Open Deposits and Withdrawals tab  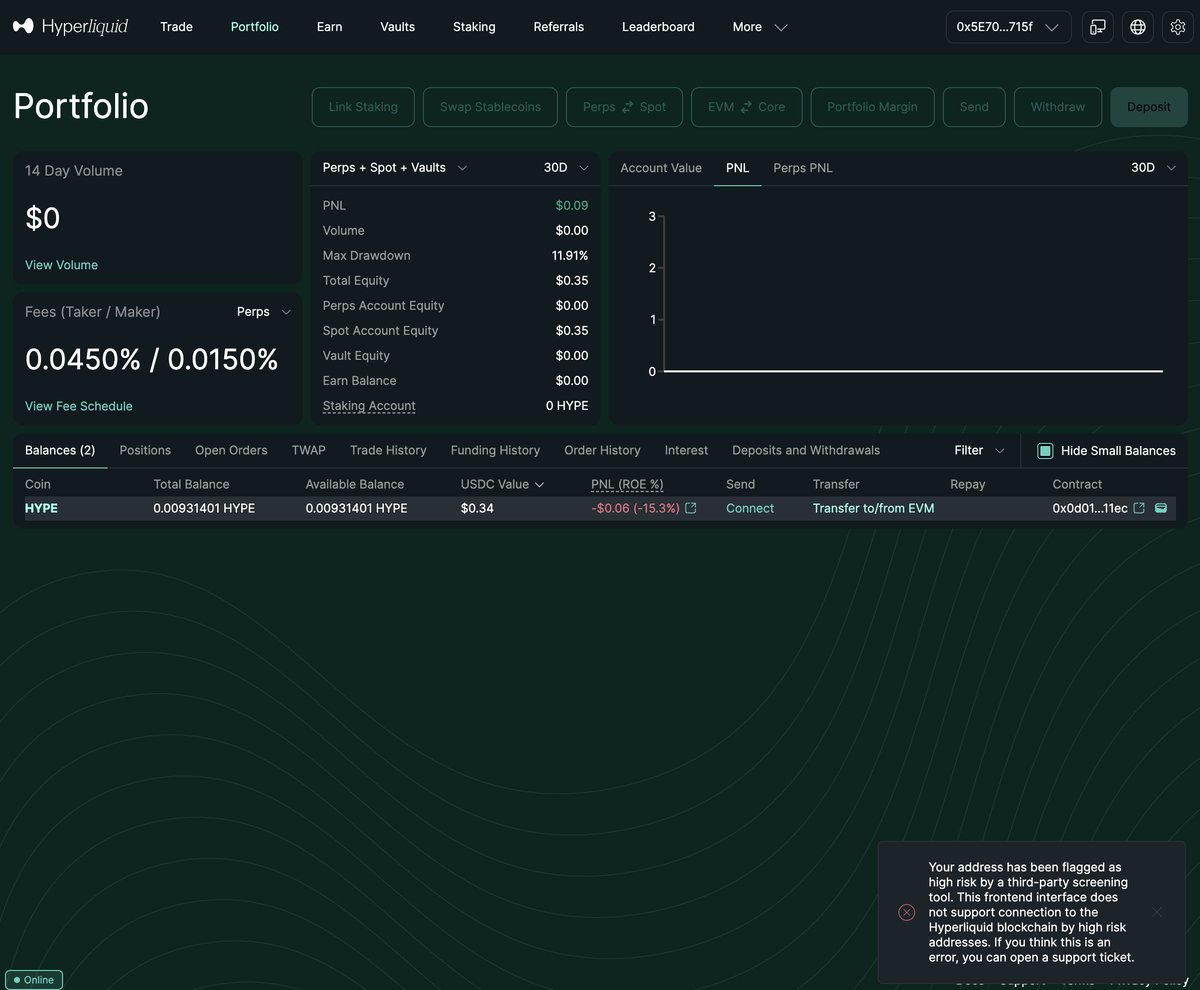(x=806, y=451)
